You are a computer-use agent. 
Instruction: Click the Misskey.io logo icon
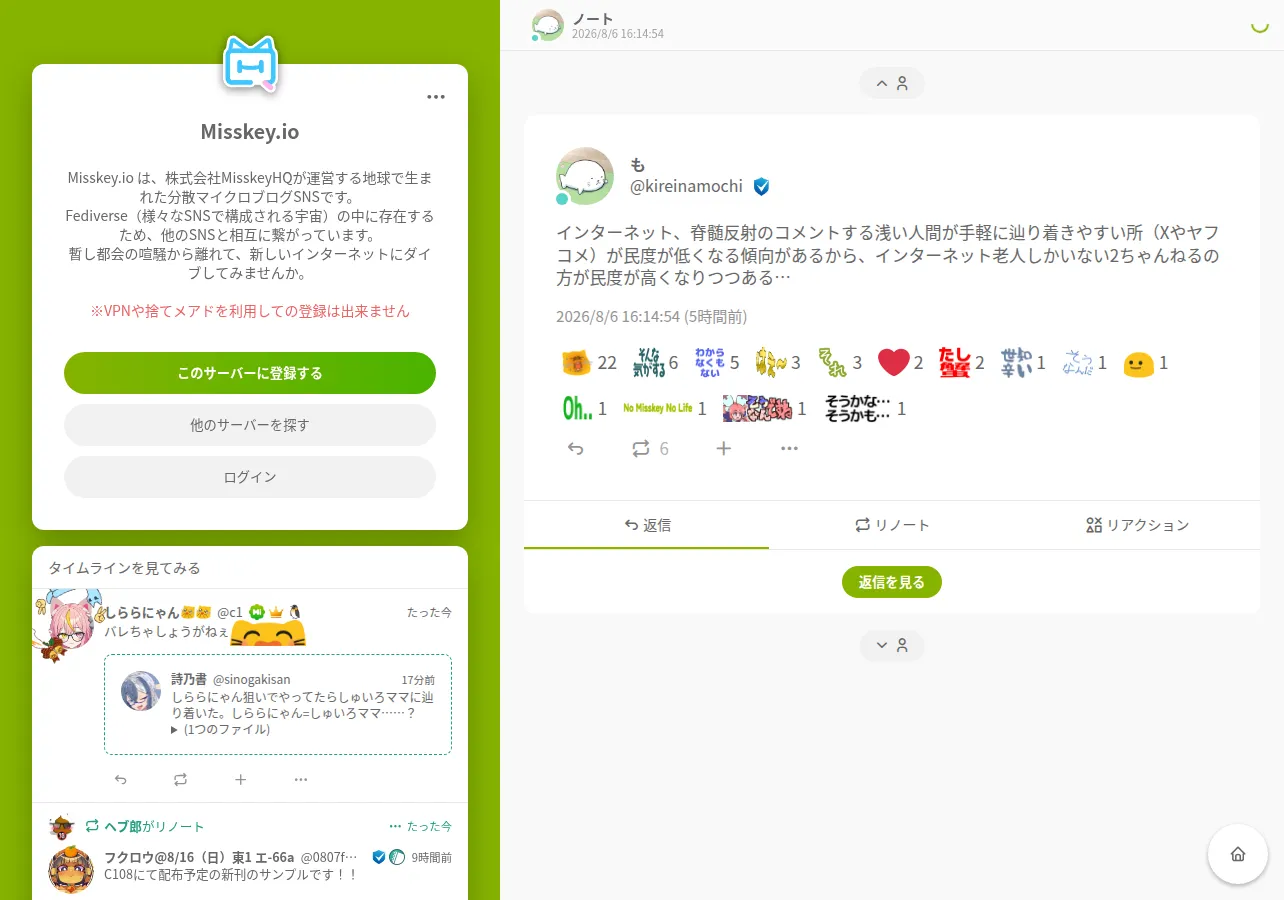point(250,65)
